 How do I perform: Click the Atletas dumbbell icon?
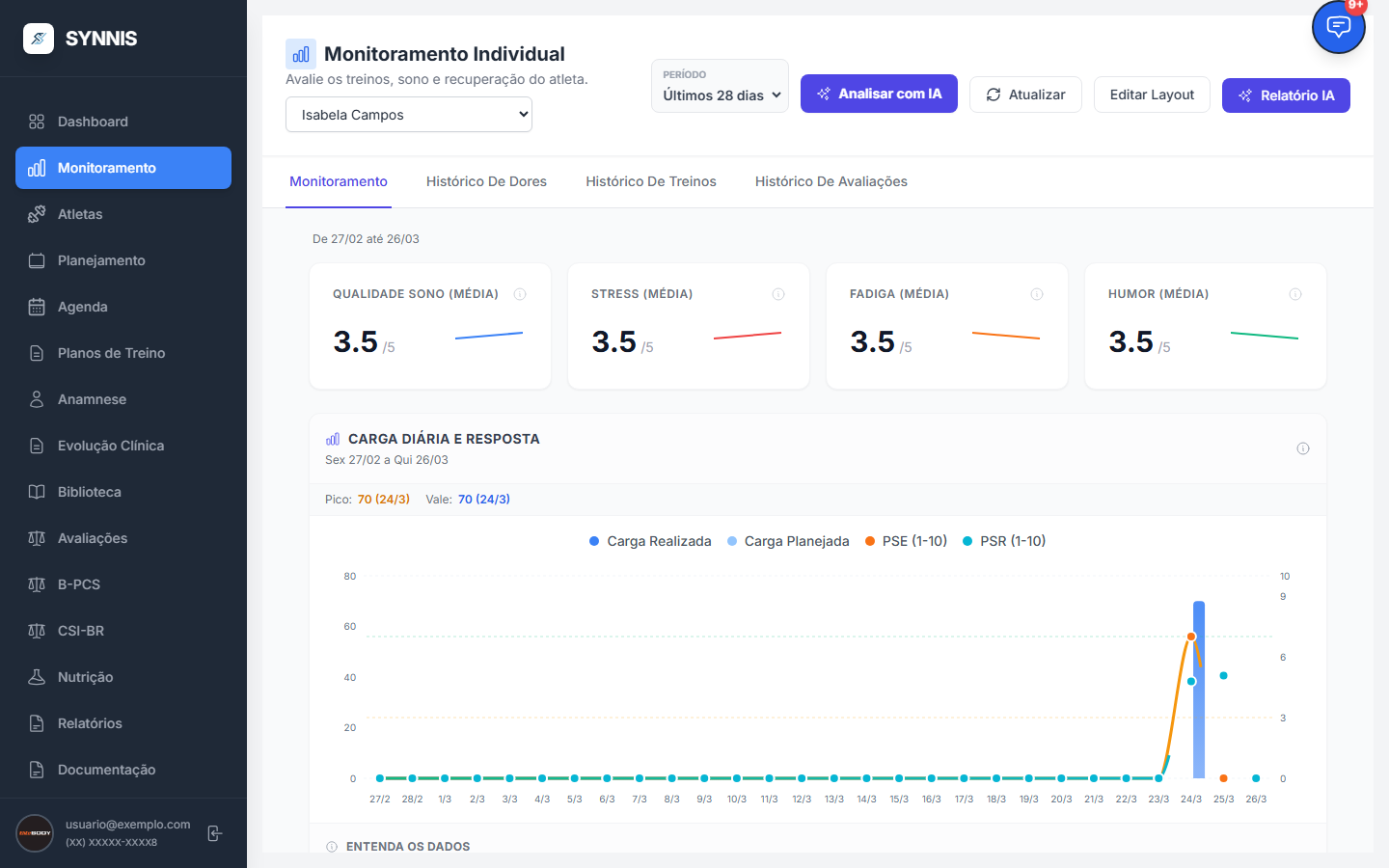click(x=37, y=214)
